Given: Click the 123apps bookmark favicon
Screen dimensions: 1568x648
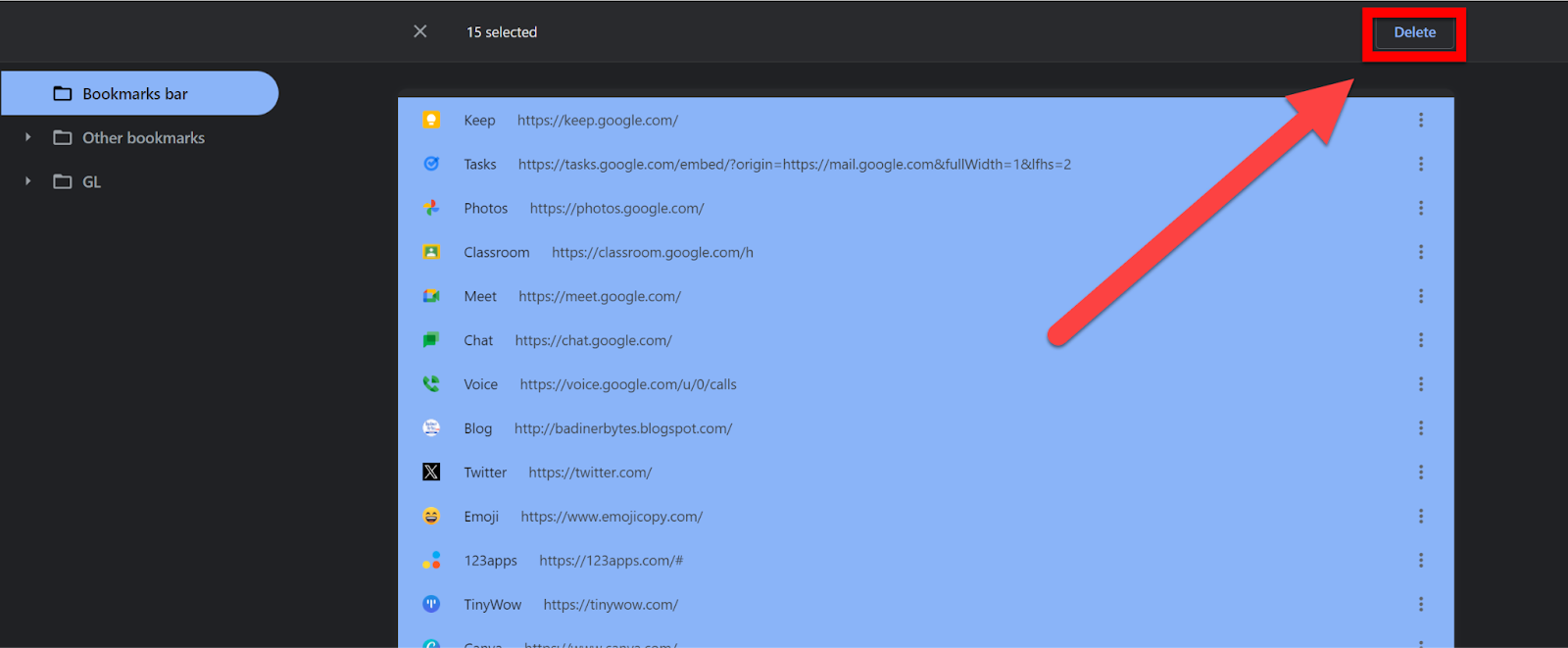Looking at the screenshot, I should coord(431,561).
